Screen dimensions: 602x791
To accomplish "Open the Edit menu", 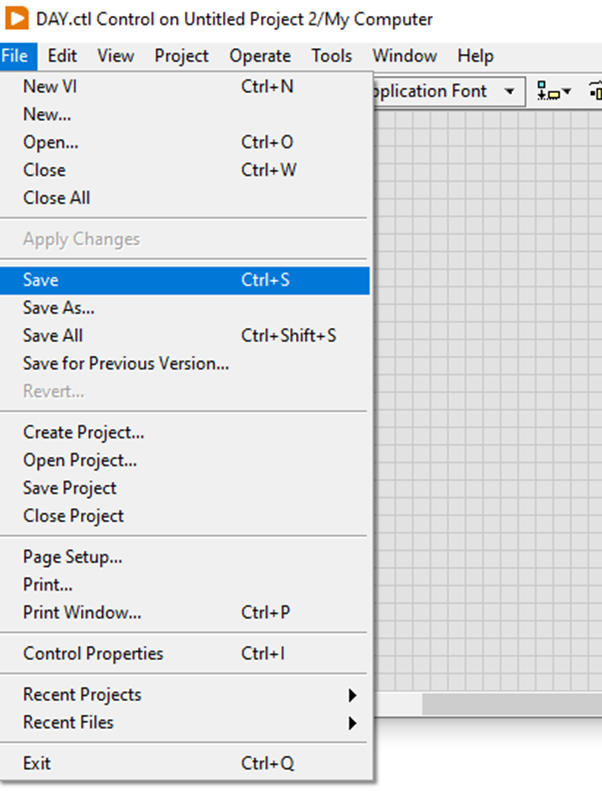I will point(62,56).
